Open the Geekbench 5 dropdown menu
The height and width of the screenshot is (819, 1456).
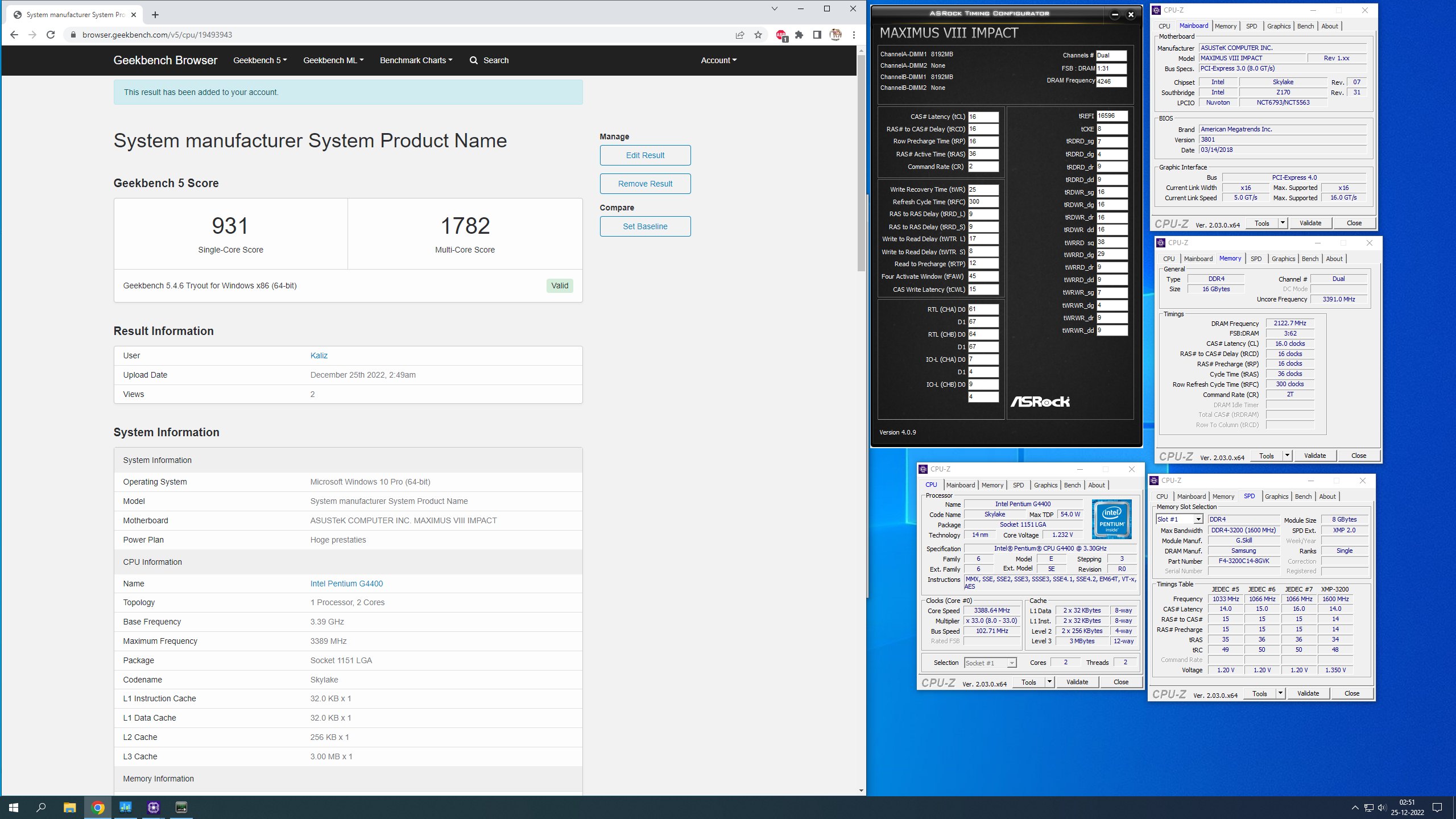260,60
